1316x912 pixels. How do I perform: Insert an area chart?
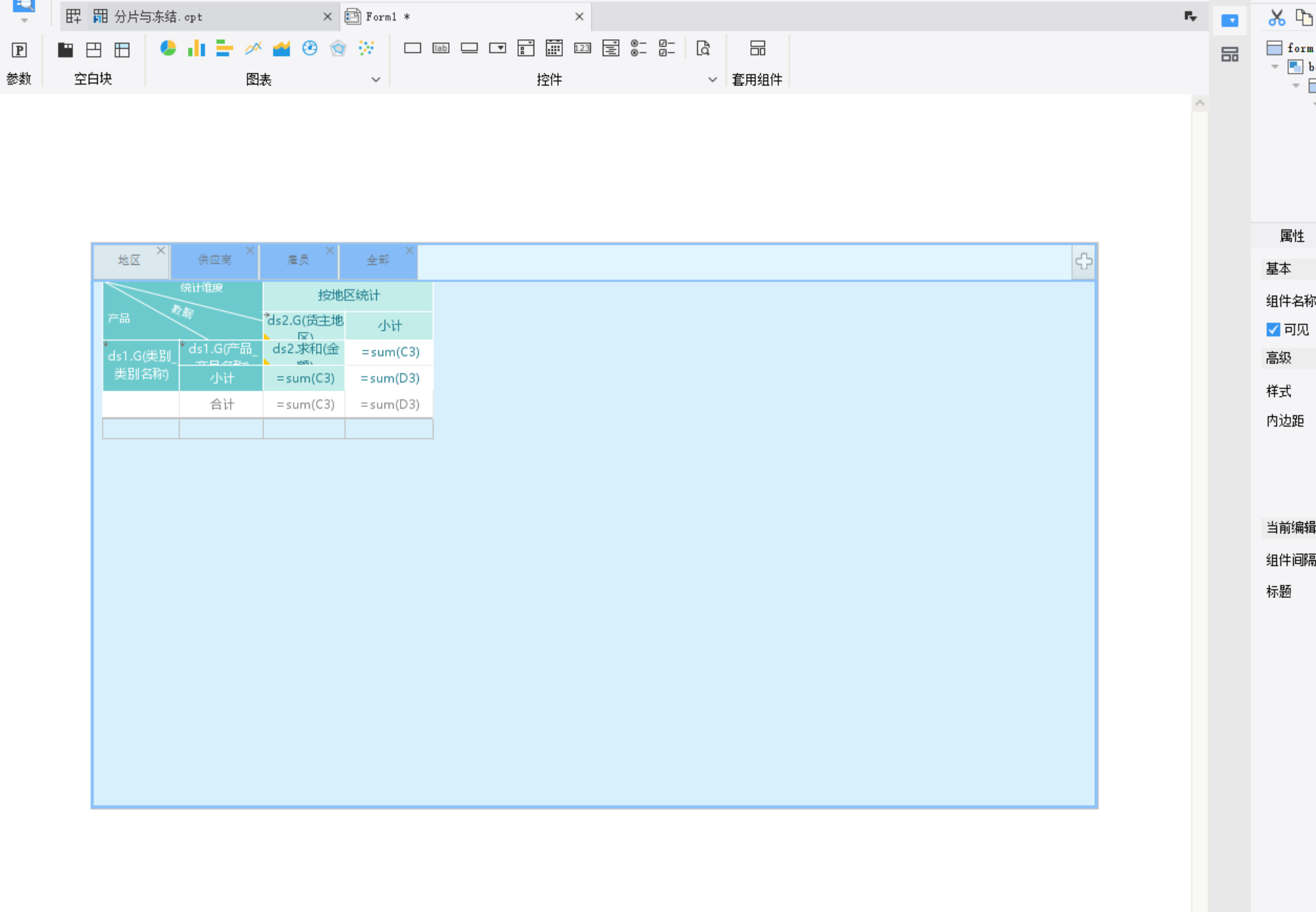click(x=281, y=48)
